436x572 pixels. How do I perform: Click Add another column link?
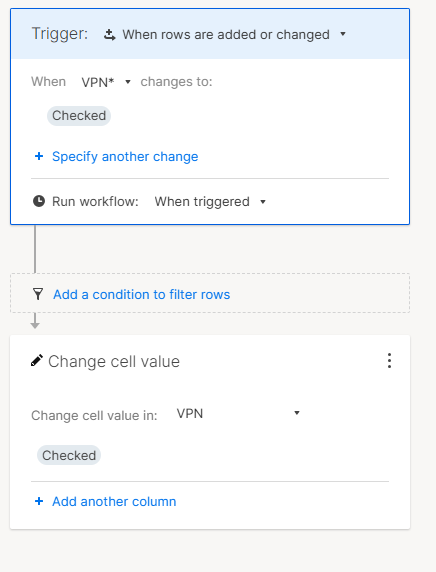click(114, 502)
